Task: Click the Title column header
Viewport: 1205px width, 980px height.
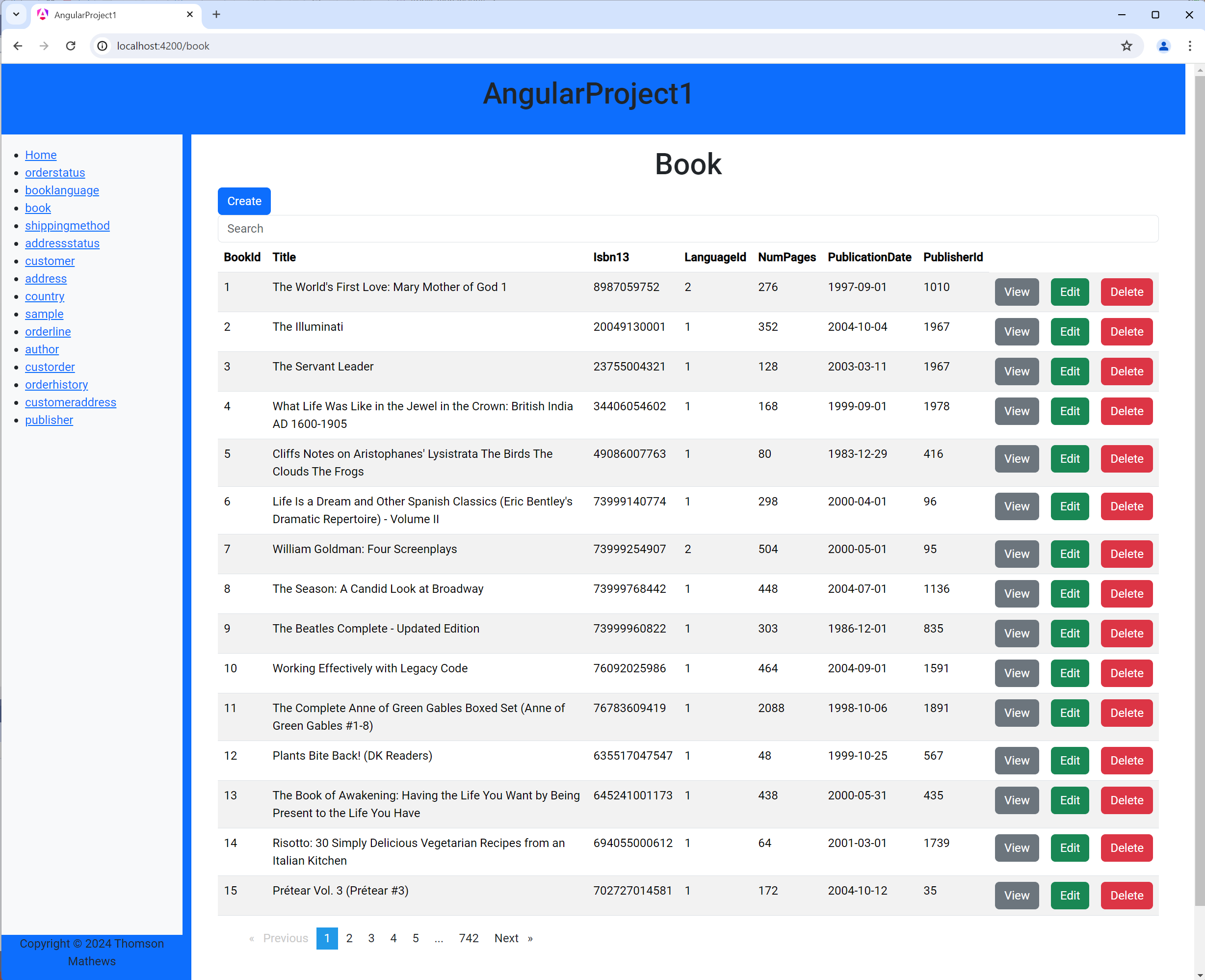Action: click(x=284, y=258)
